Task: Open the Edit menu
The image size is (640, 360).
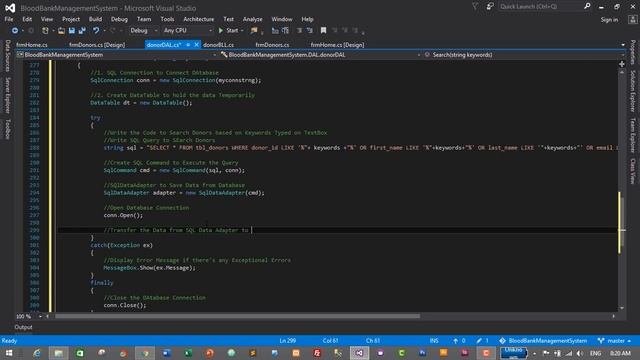Action: coord(27,19)
